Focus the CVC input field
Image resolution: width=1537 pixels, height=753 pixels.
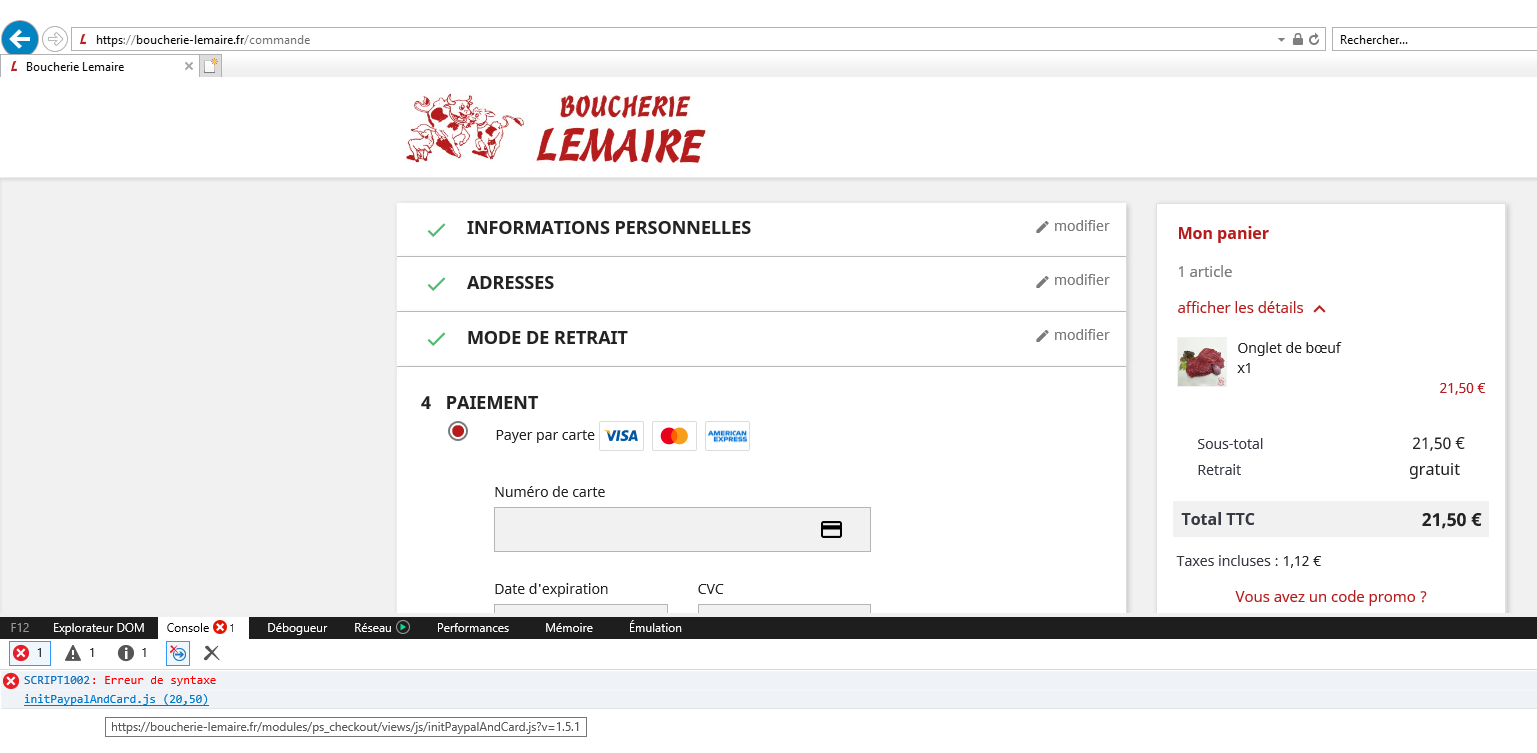point(784,608)
